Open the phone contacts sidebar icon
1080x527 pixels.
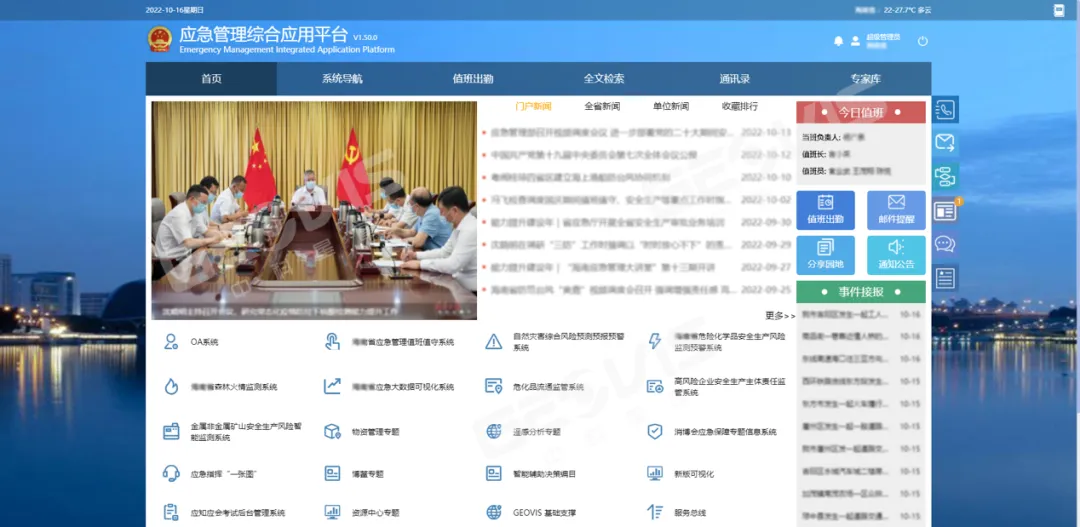pos(945,109)
